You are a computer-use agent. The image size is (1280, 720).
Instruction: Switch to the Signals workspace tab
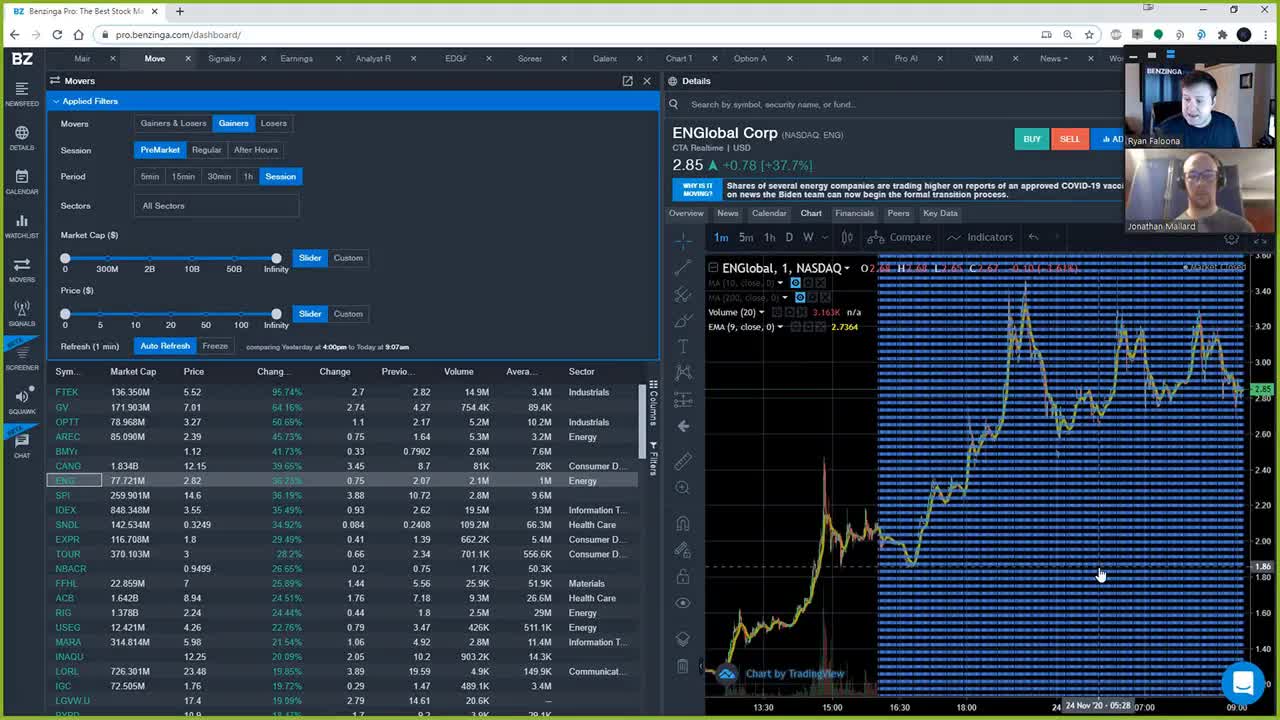pyautogui.click(x=224, y=59)
